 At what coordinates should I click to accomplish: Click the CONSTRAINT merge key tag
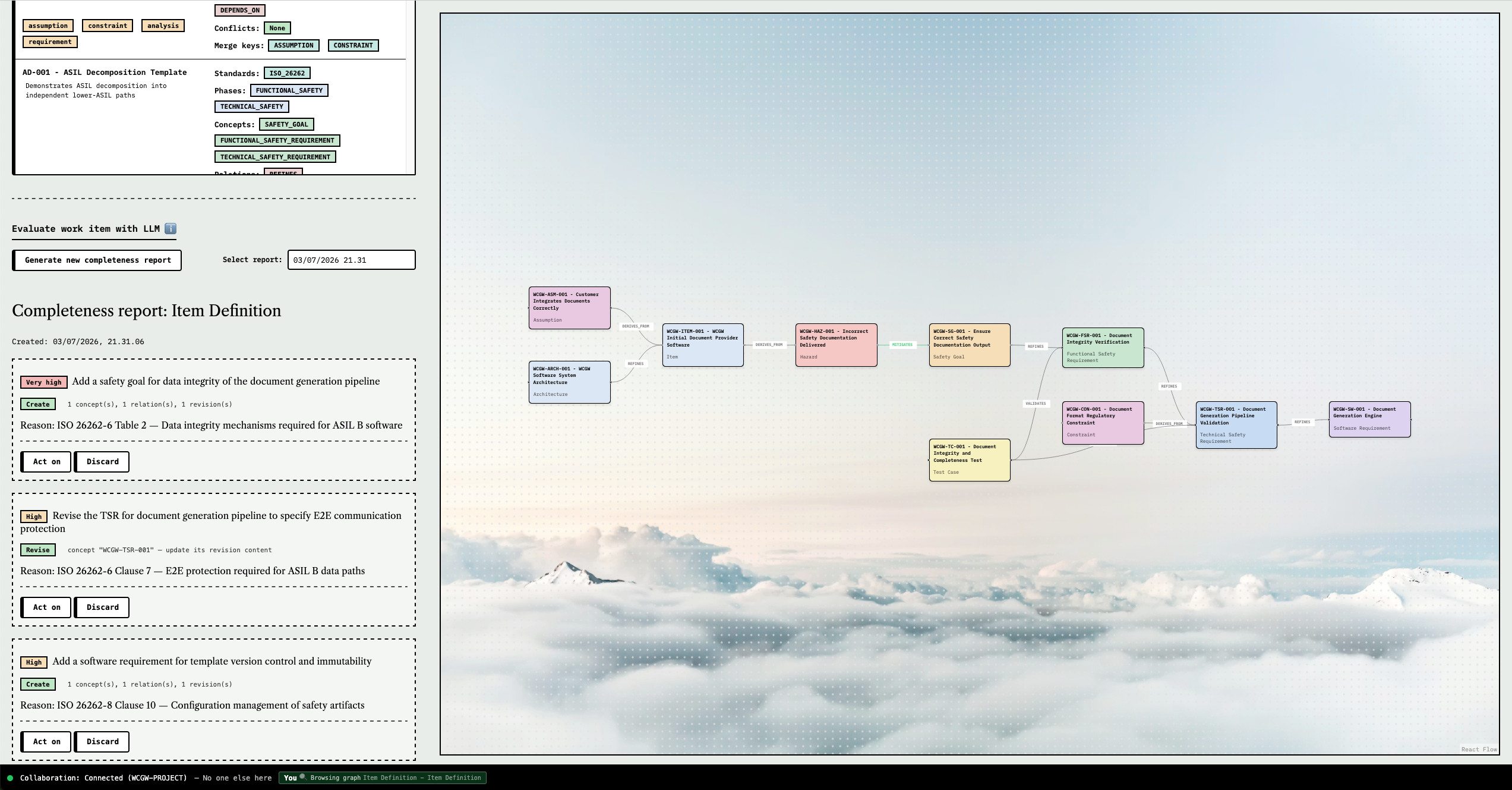353,45
